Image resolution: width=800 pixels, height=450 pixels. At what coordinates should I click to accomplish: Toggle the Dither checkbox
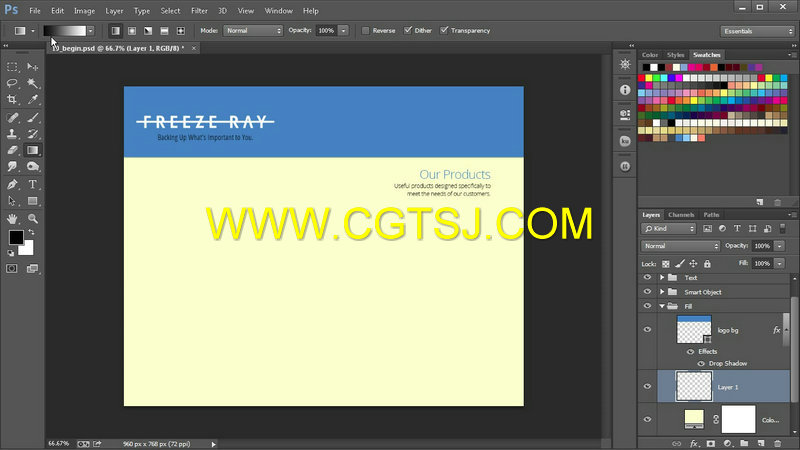tap(408, 31)
